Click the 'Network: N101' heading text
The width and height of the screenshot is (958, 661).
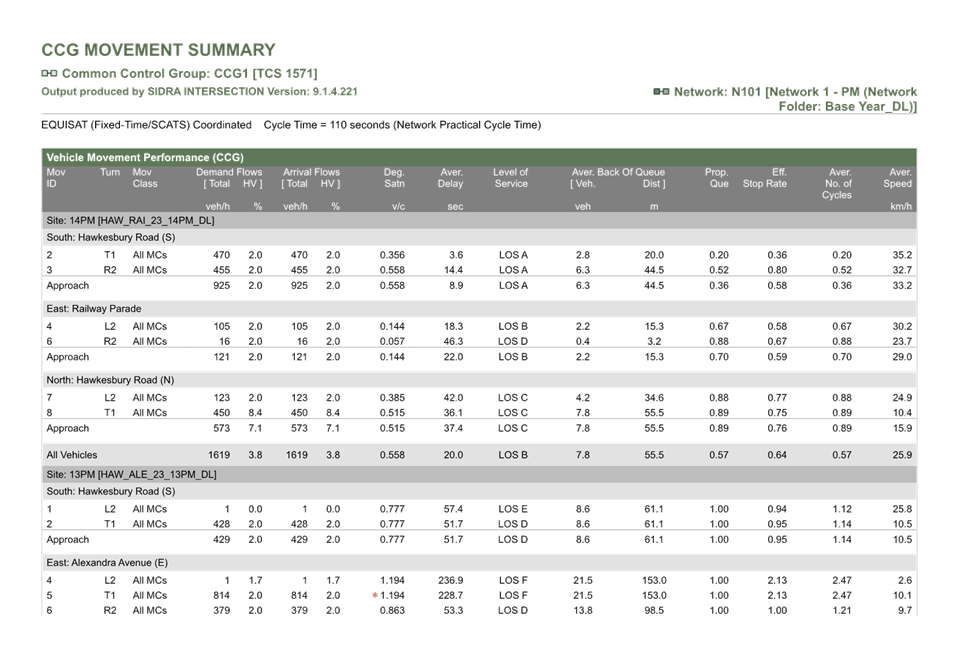(x=795, y=92)
